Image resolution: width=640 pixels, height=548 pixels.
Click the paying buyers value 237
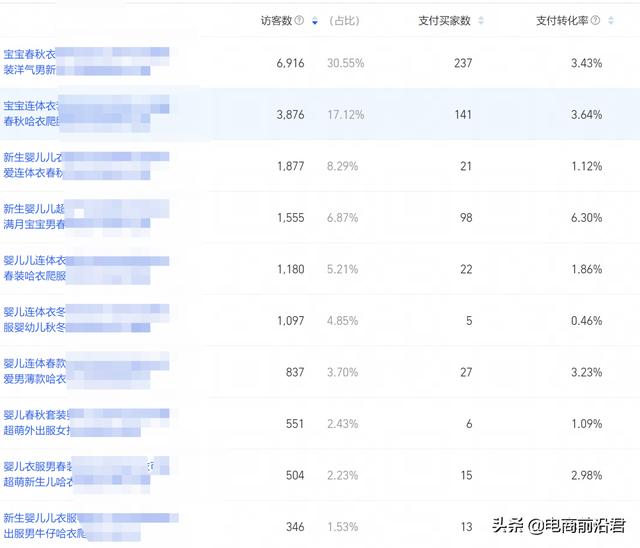point(463,63)
